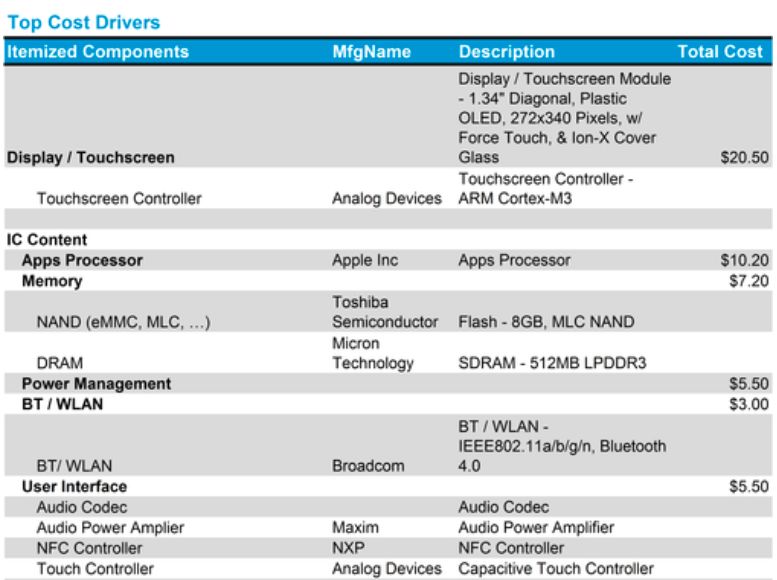Viewport: 777px width, 580px height.
Task: Click the bold 'BT / WLAN' category label
Action: 62,404
